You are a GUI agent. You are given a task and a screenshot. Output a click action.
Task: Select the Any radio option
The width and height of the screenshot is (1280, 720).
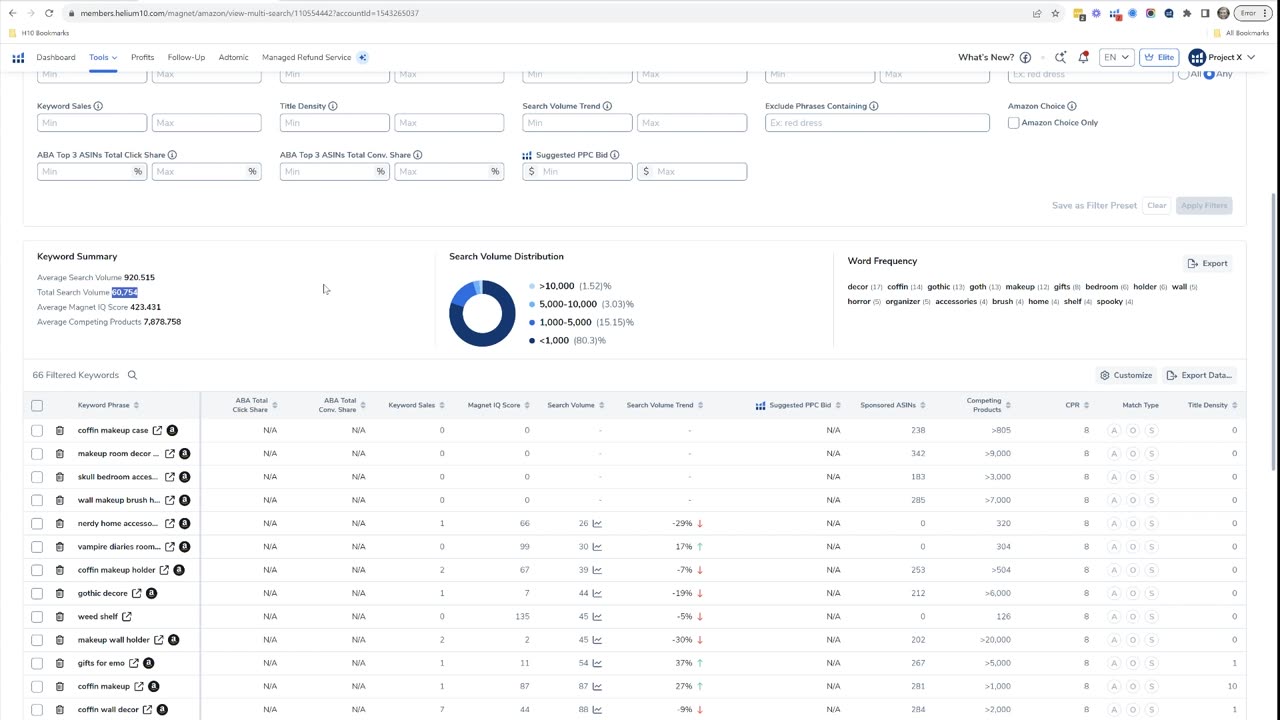click(x=1209, y=74)
